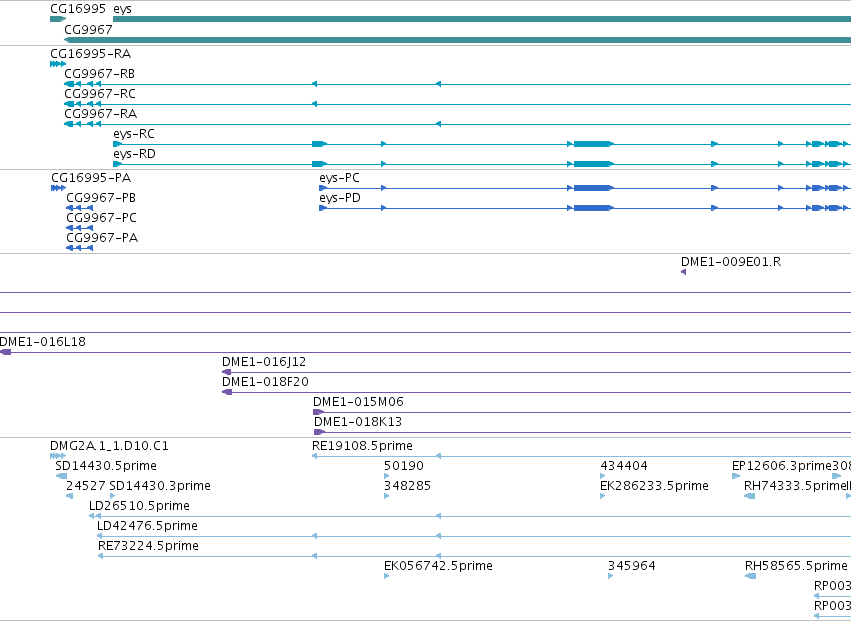Select protein CG9967-PA label
The height and width of the screenshot is (621, 851).
(x=102, y=238)
